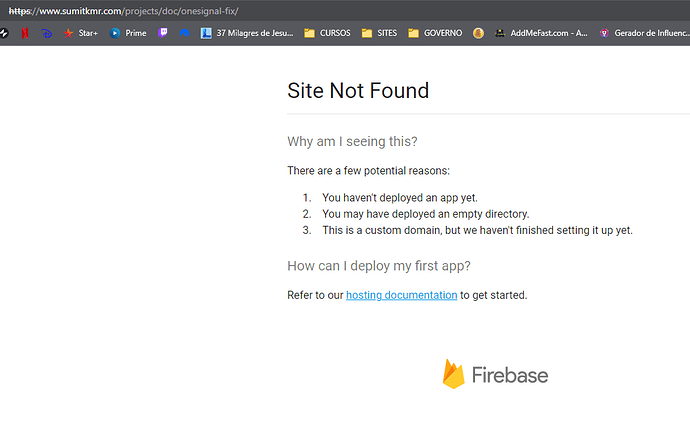Screen dimensions: 690x429
Task: Open the Gerador de Influenc bookmark
Action: coord(644,33)
